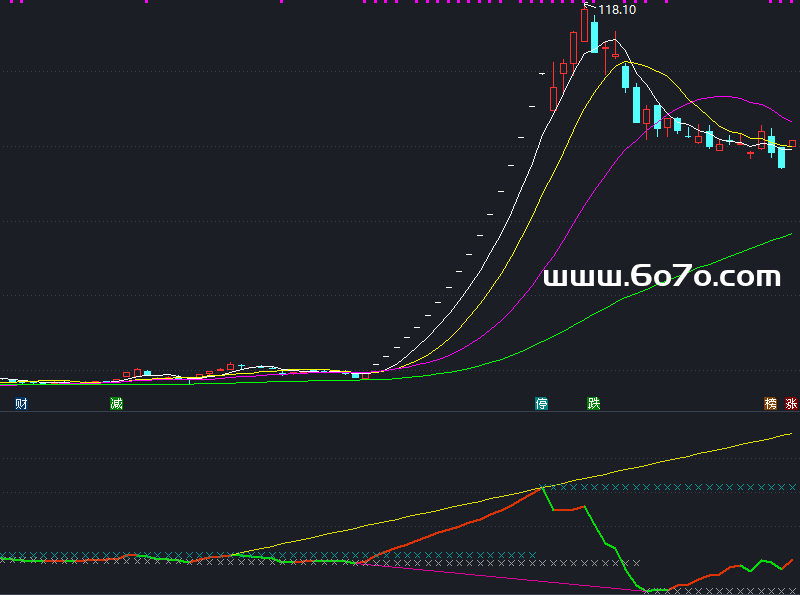Open the 减 shareholder reduction marker
800x595 pixels.
click(116, 404)
